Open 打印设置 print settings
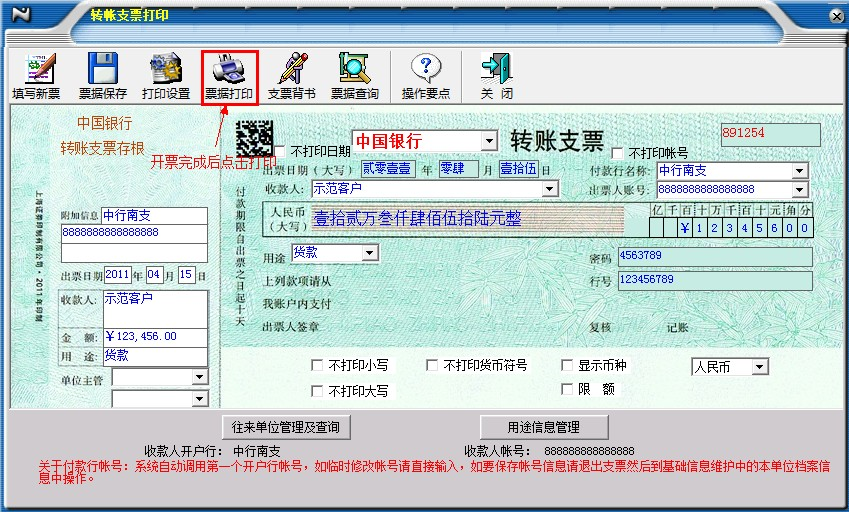This screenshot has height=512, width=849. (x=166, y=77)
